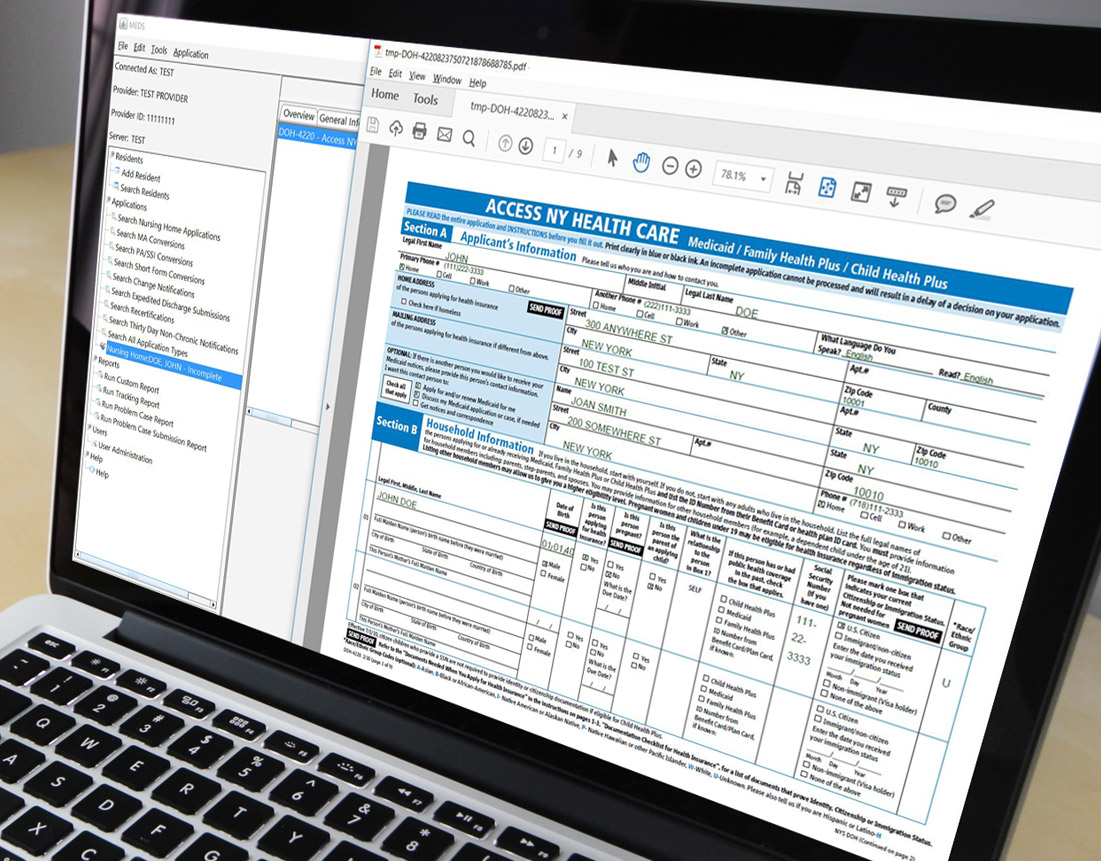Activate the Hand pan tool
This screenshot has height=861, width=1101.
(x=641, y=163)
